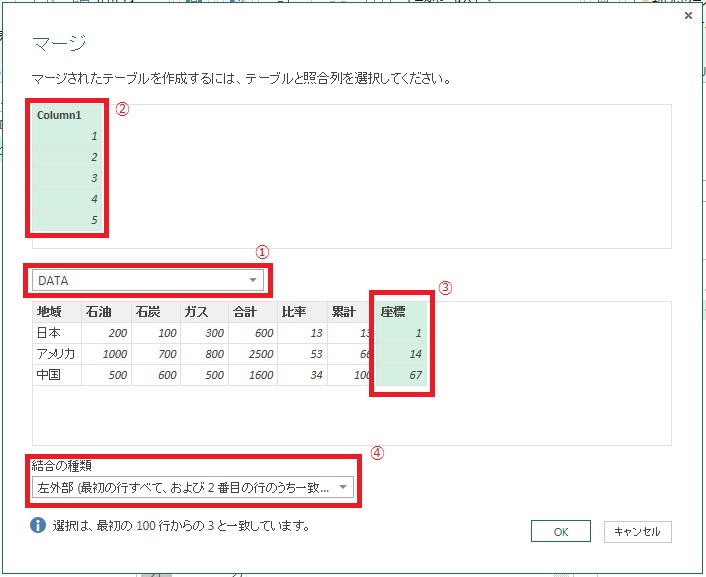
Task: Click 石油 value 1000
Action: [106, 354]
